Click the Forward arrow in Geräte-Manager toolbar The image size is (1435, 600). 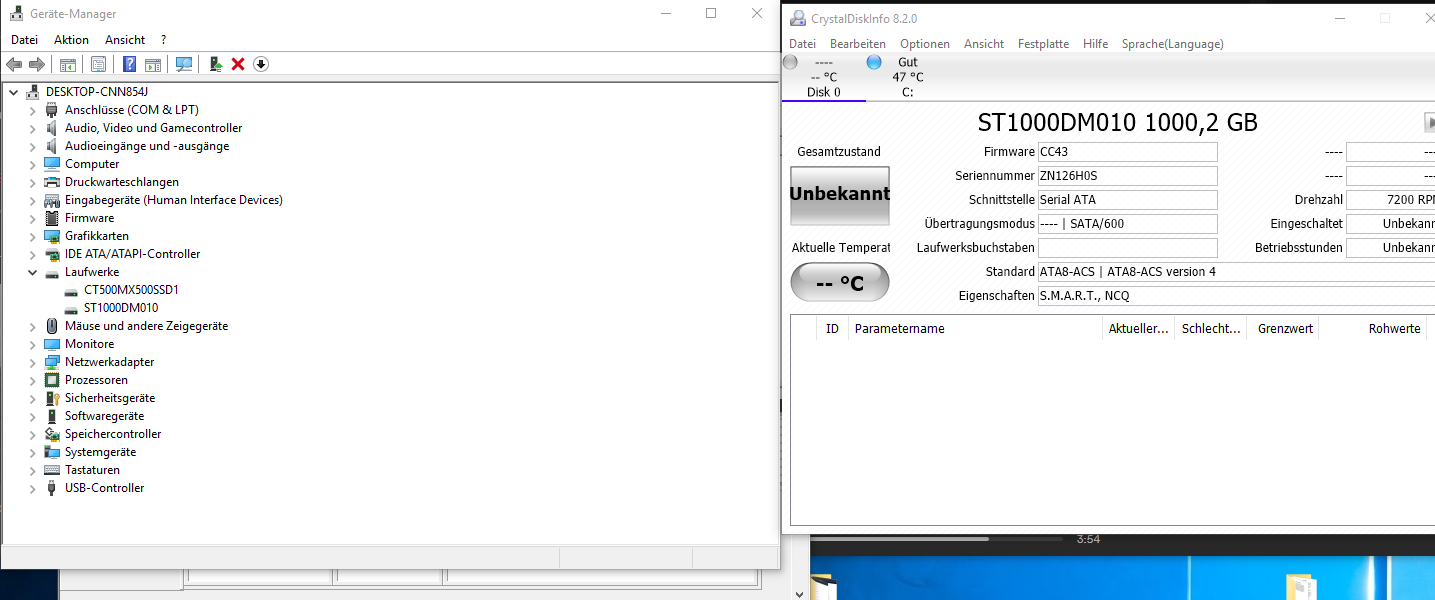click(x=37, y=64)
